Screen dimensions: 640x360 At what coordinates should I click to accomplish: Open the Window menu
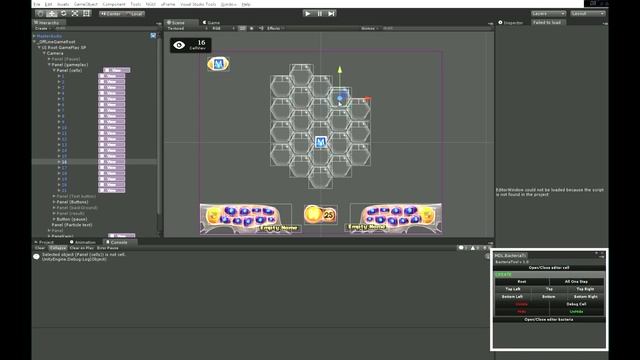(x=229, y=4)
